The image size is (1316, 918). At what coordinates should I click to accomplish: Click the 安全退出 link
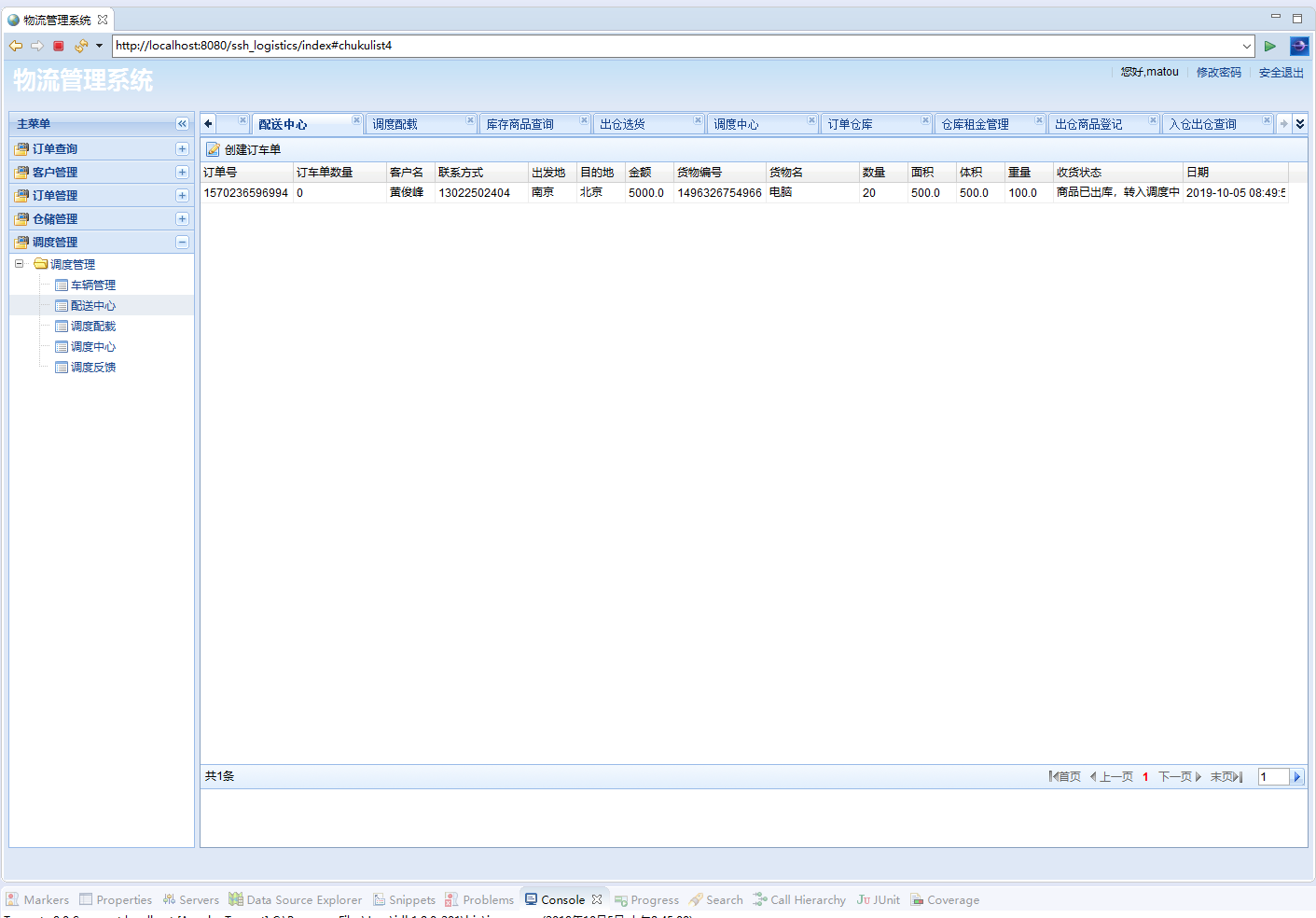[1281, 73]
